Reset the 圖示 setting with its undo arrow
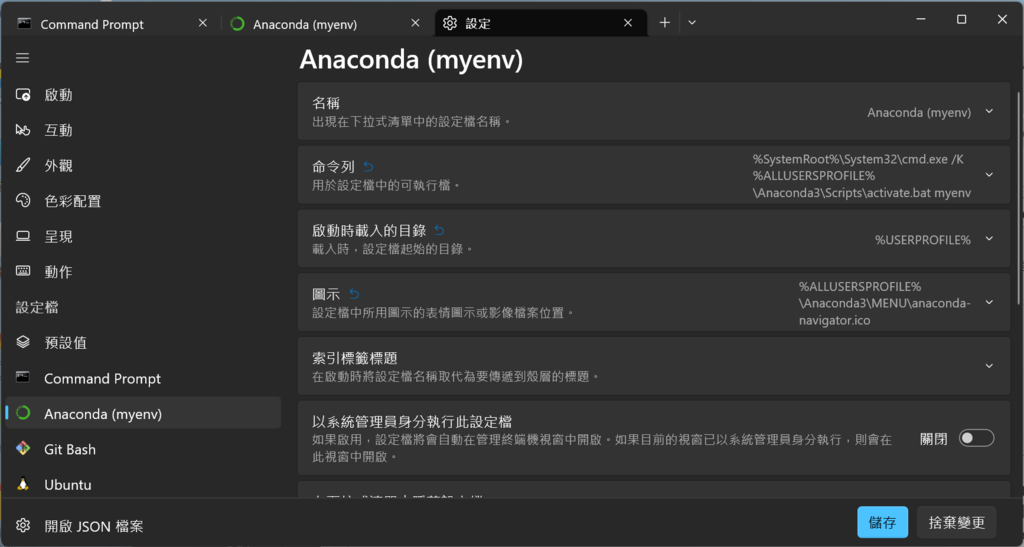The width and height of the screenshot is (1024, 547). point(354,294)
